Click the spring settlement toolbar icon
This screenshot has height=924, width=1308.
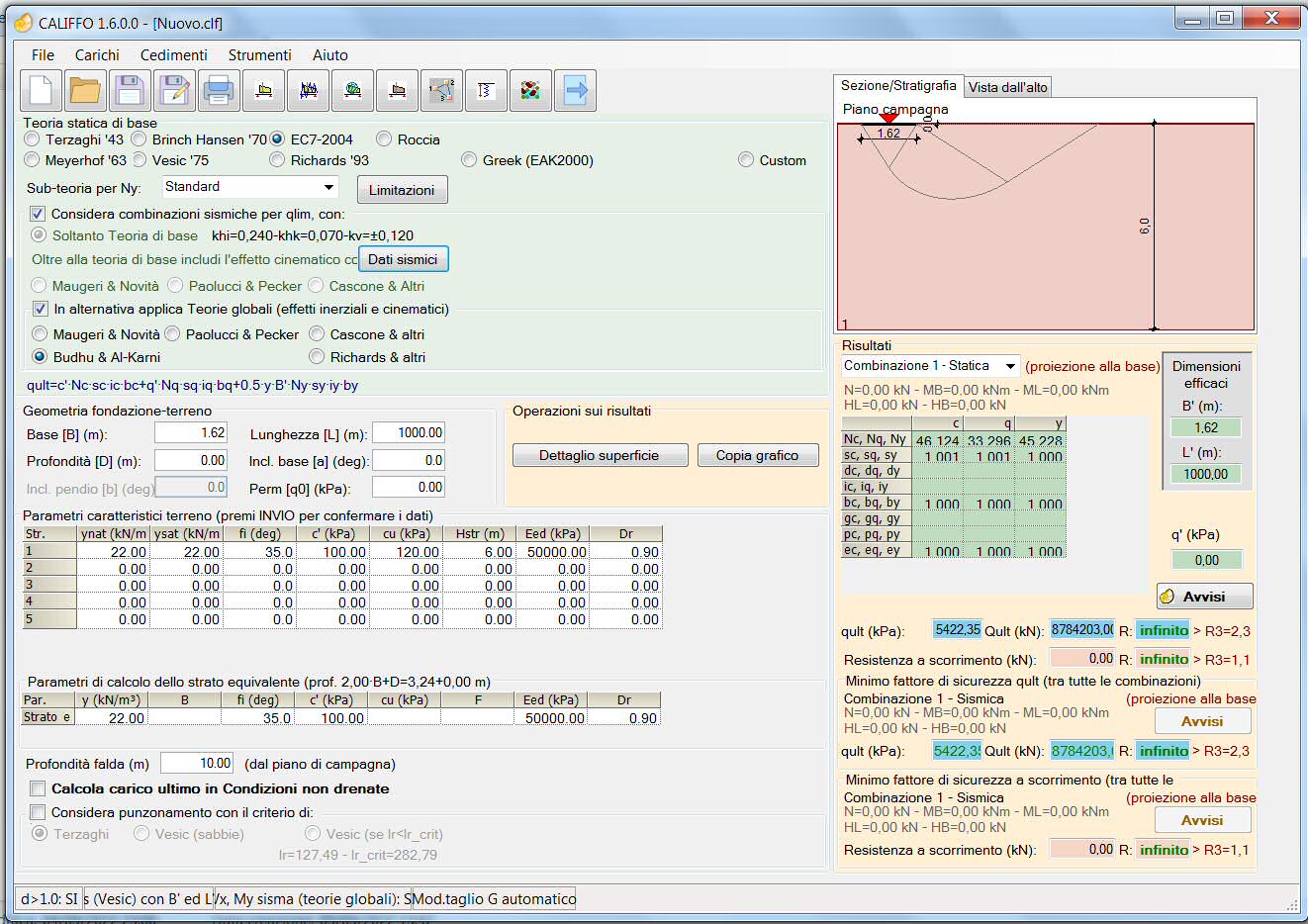pyautogui.click(x=486, y=91)
